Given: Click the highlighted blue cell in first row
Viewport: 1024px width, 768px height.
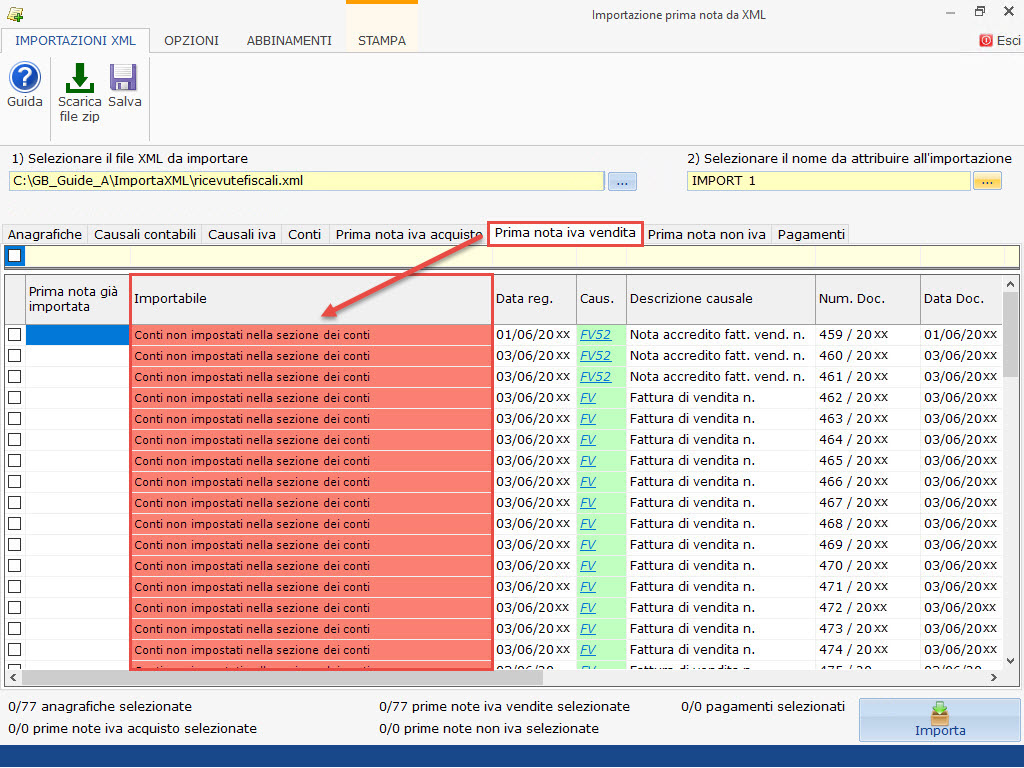Looking at the screenshot, I should (77, 335).
